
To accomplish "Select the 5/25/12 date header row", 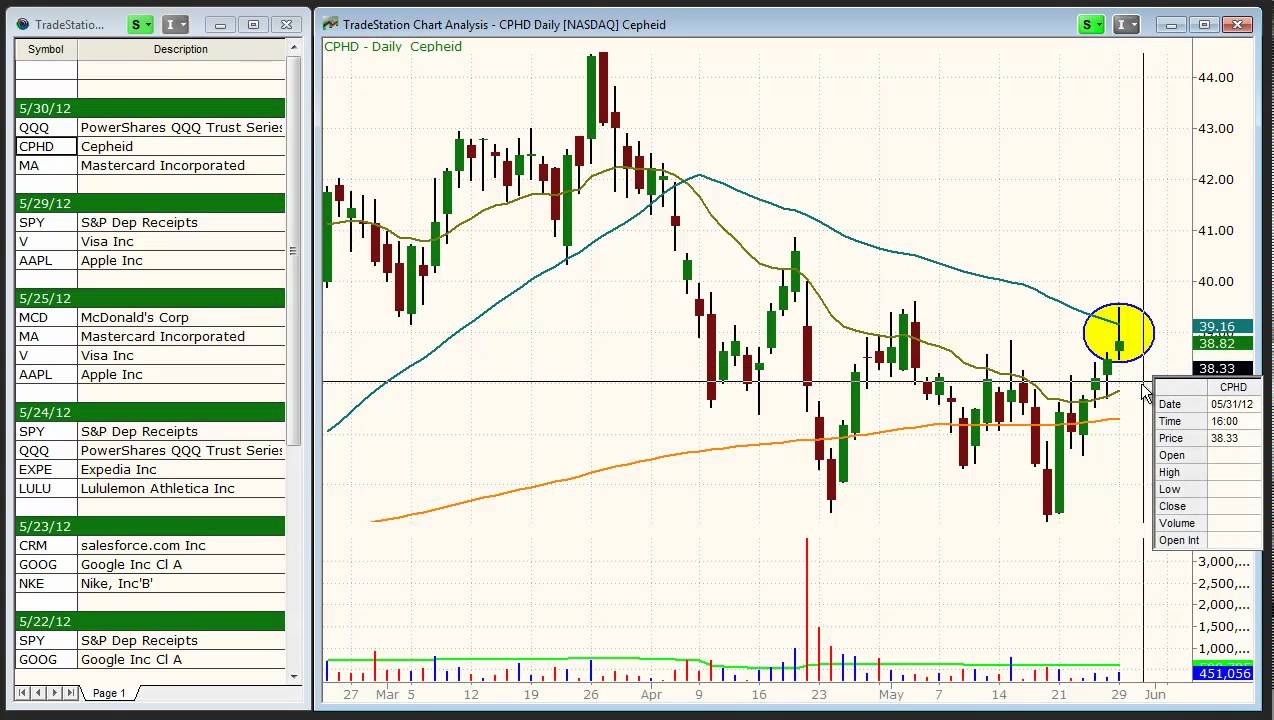I will [x=150, y=298].
